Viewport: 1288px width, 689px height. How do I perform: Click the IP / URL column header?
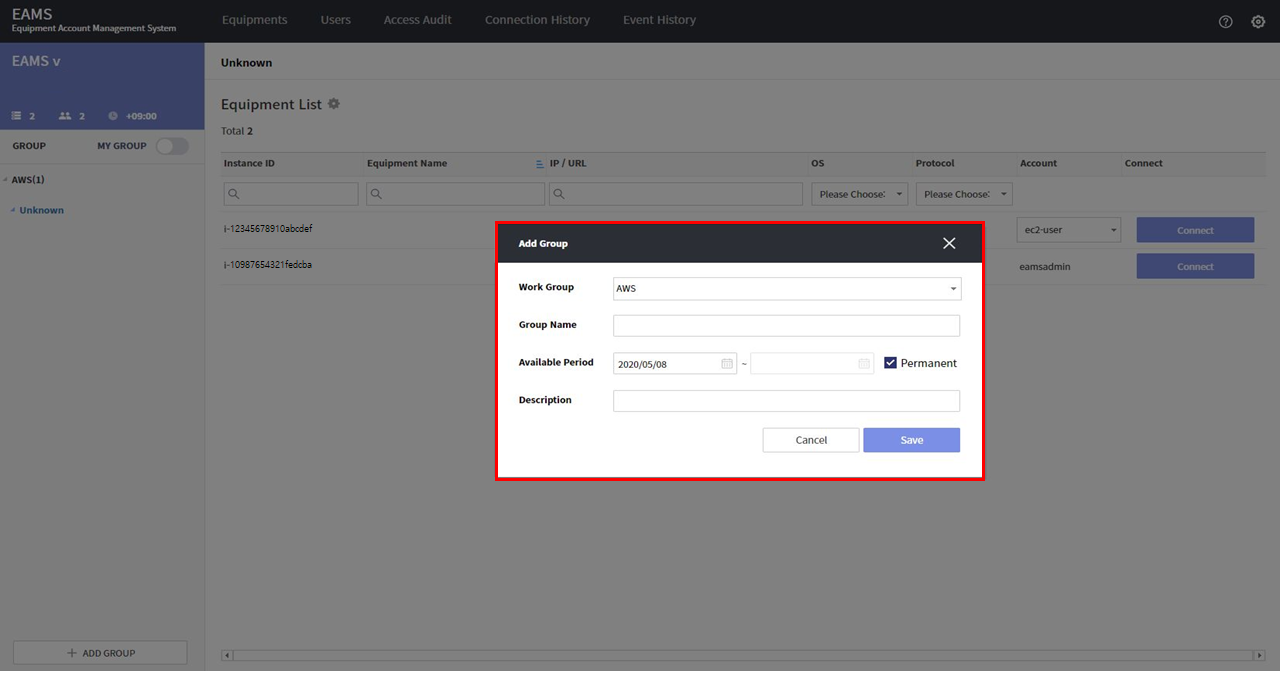click(x=568, y=163)
